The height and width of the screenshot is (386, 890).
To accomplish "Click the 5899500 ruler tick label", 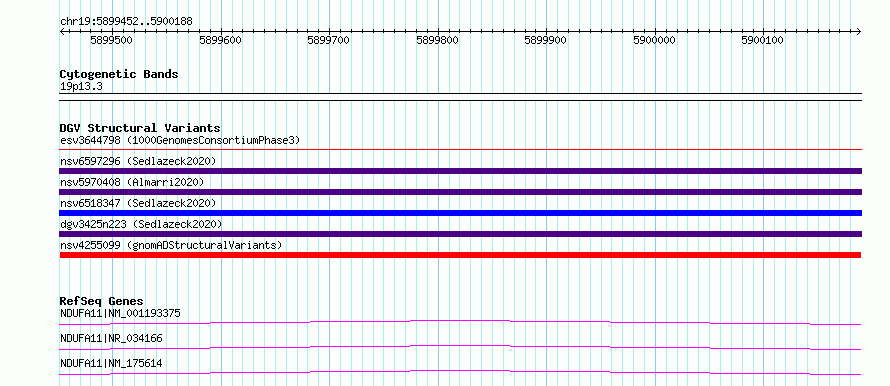I will click(x=112, y=40).
